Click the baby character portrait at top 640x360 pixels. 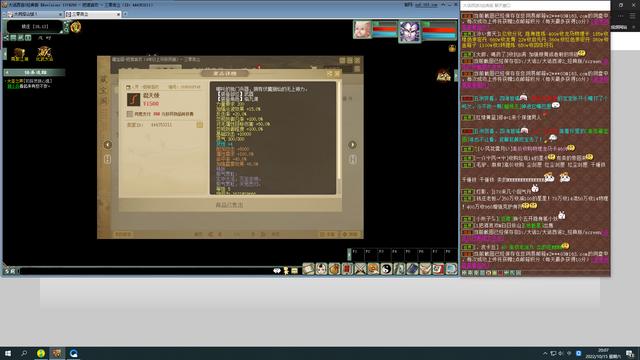tap(362, 30)
